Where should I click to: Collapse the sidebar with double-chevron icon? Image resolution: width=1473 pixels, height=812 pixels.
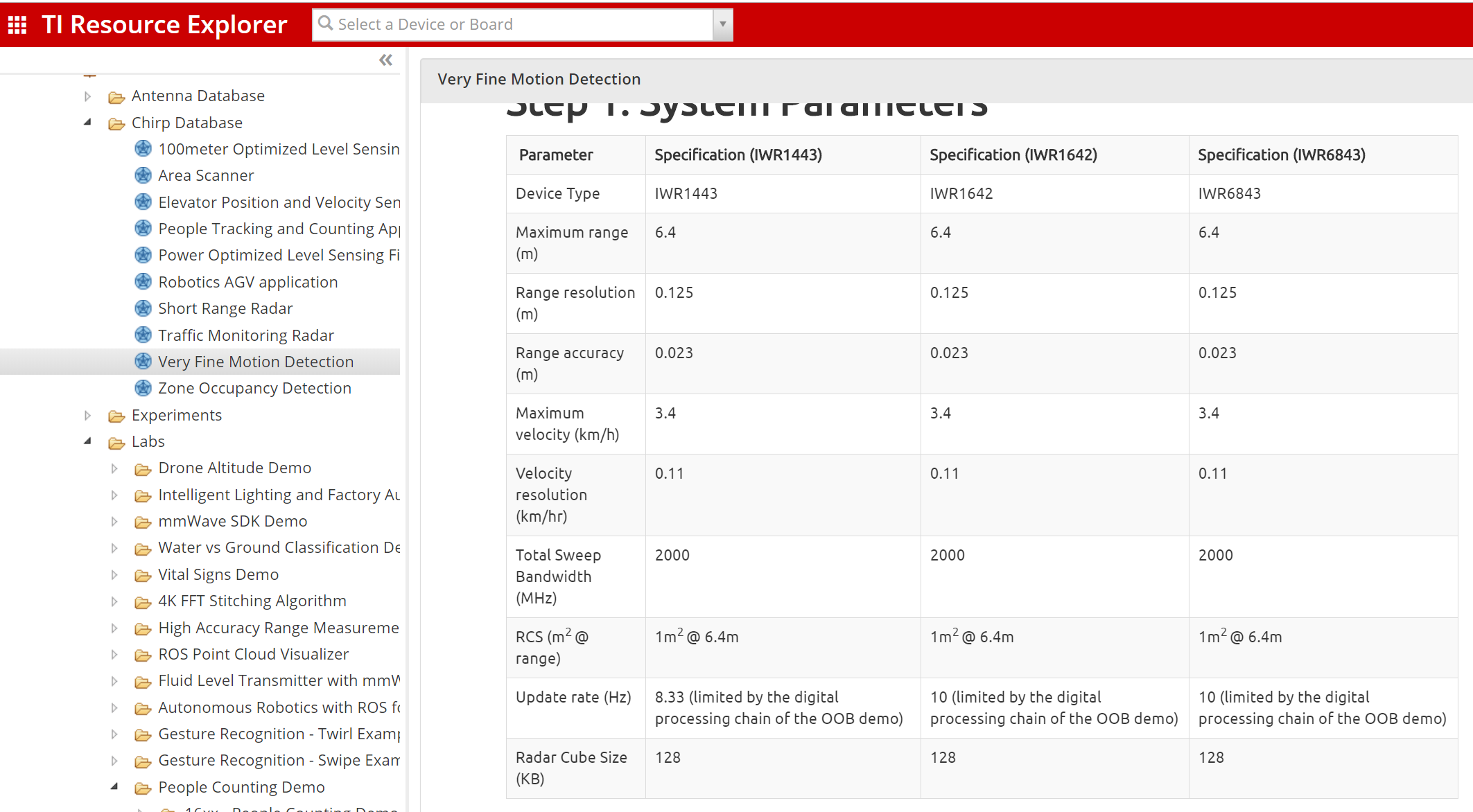pos(385,60)
